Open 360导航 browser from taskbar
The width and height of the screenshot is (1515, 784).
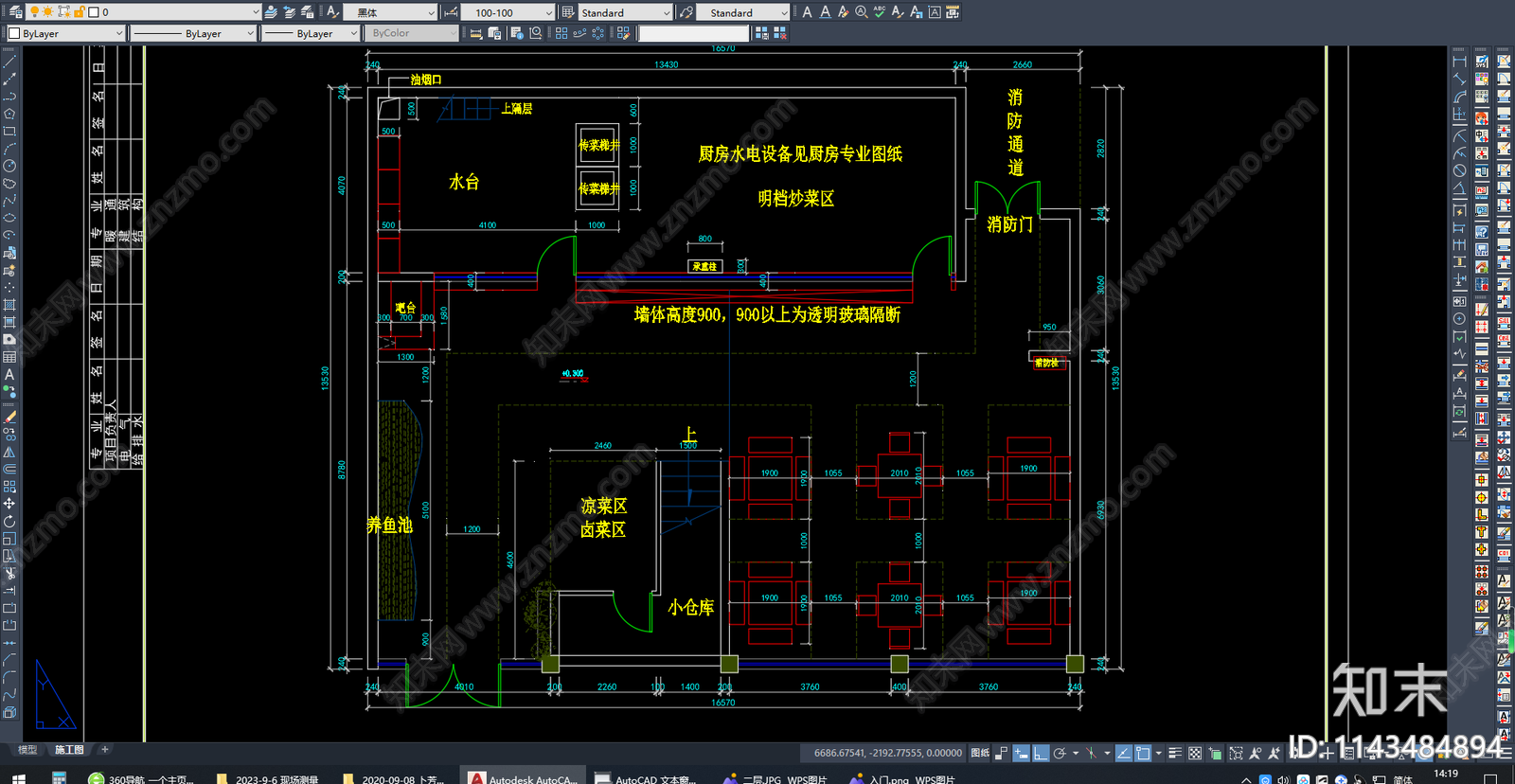[x=140, y=778]
